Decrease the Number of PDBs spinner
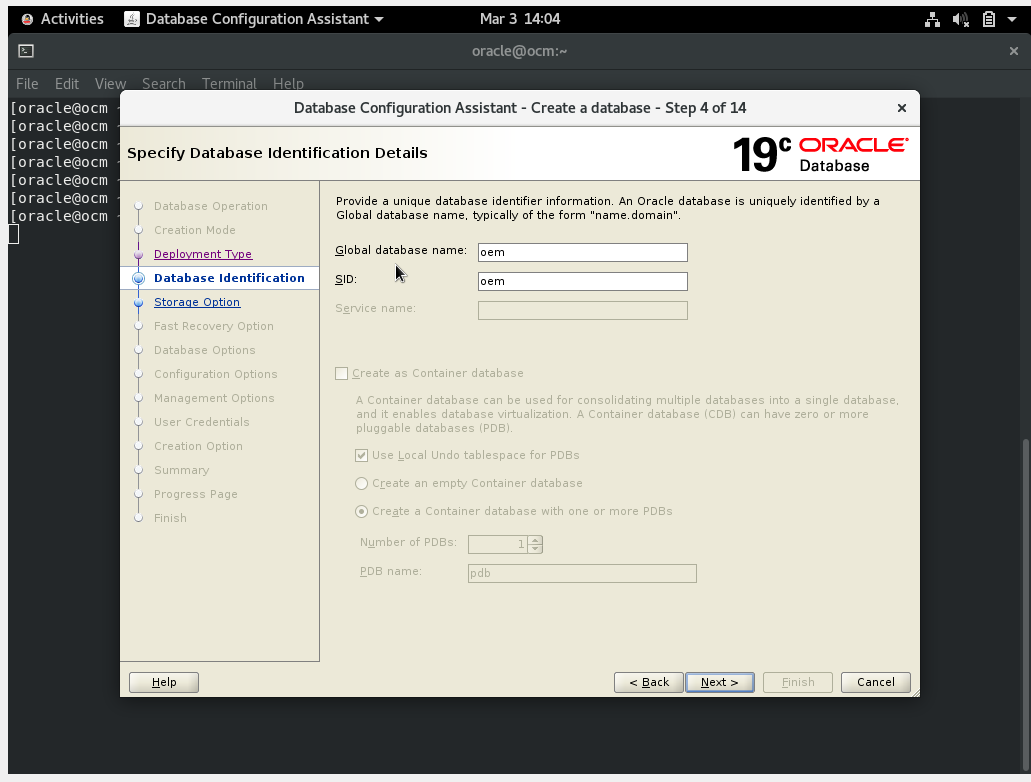This screenshot has width=1031, height=782. pos(535,549)
